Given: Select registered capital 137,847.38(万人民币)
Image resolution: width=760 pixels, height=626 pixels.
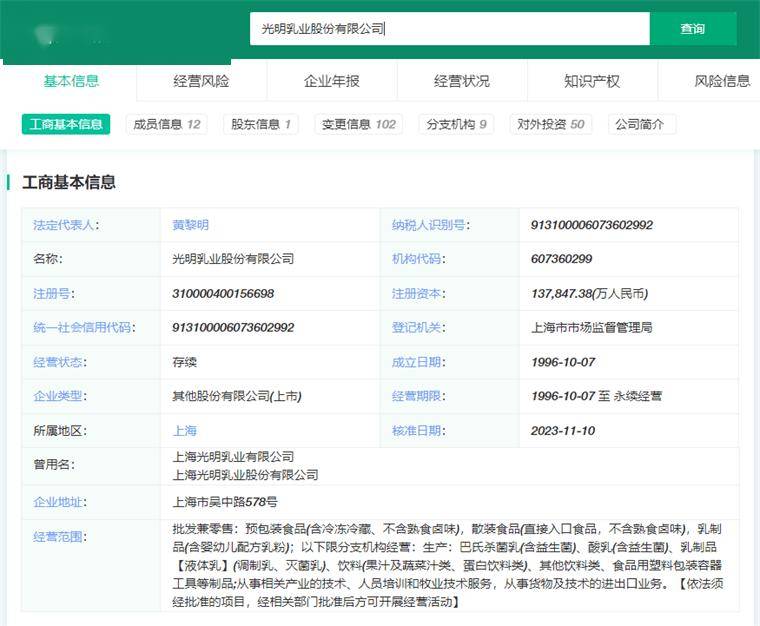Looking at the screenshot, I should point(589,294).
